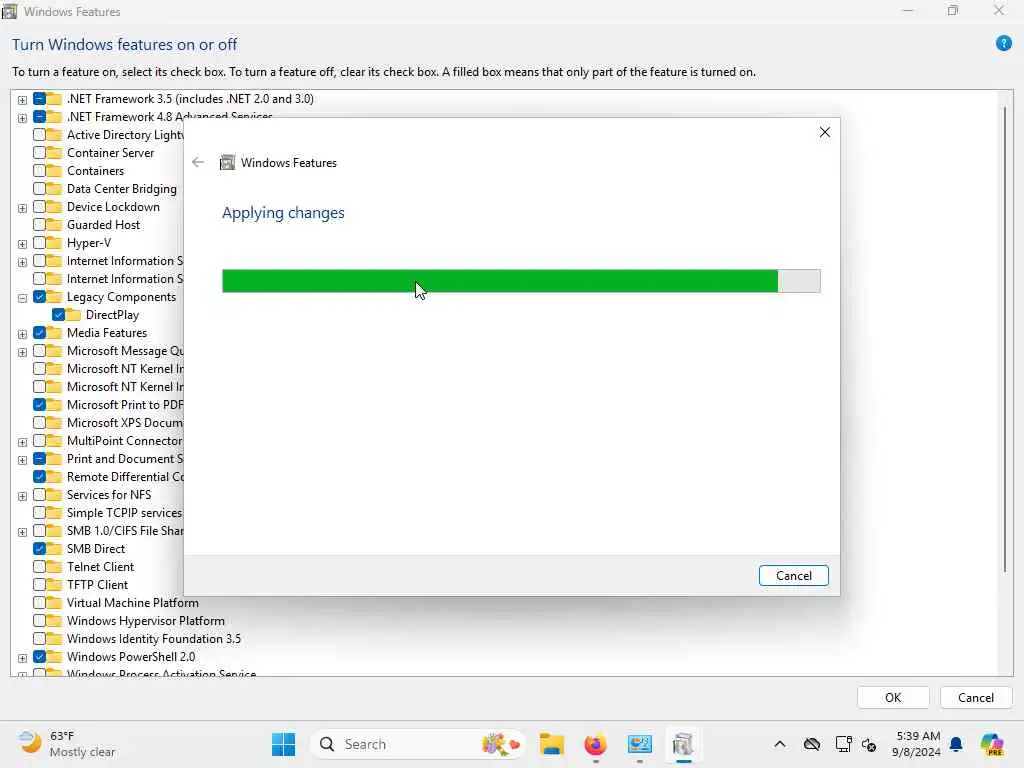Expand Device Lockdown node
The width and height of the screenshot is (1024, 768).
click(22, 208)
